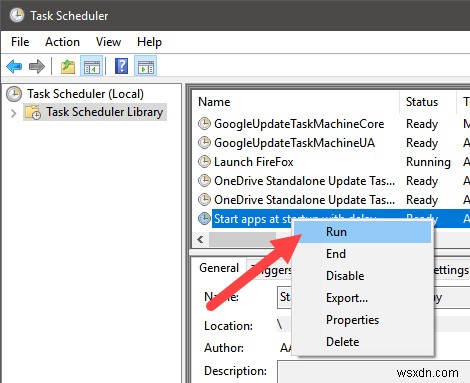Choose Delete from the context menu
This screenshot has height=383, width=470.
pyautogui.click(x=362, y=342)
